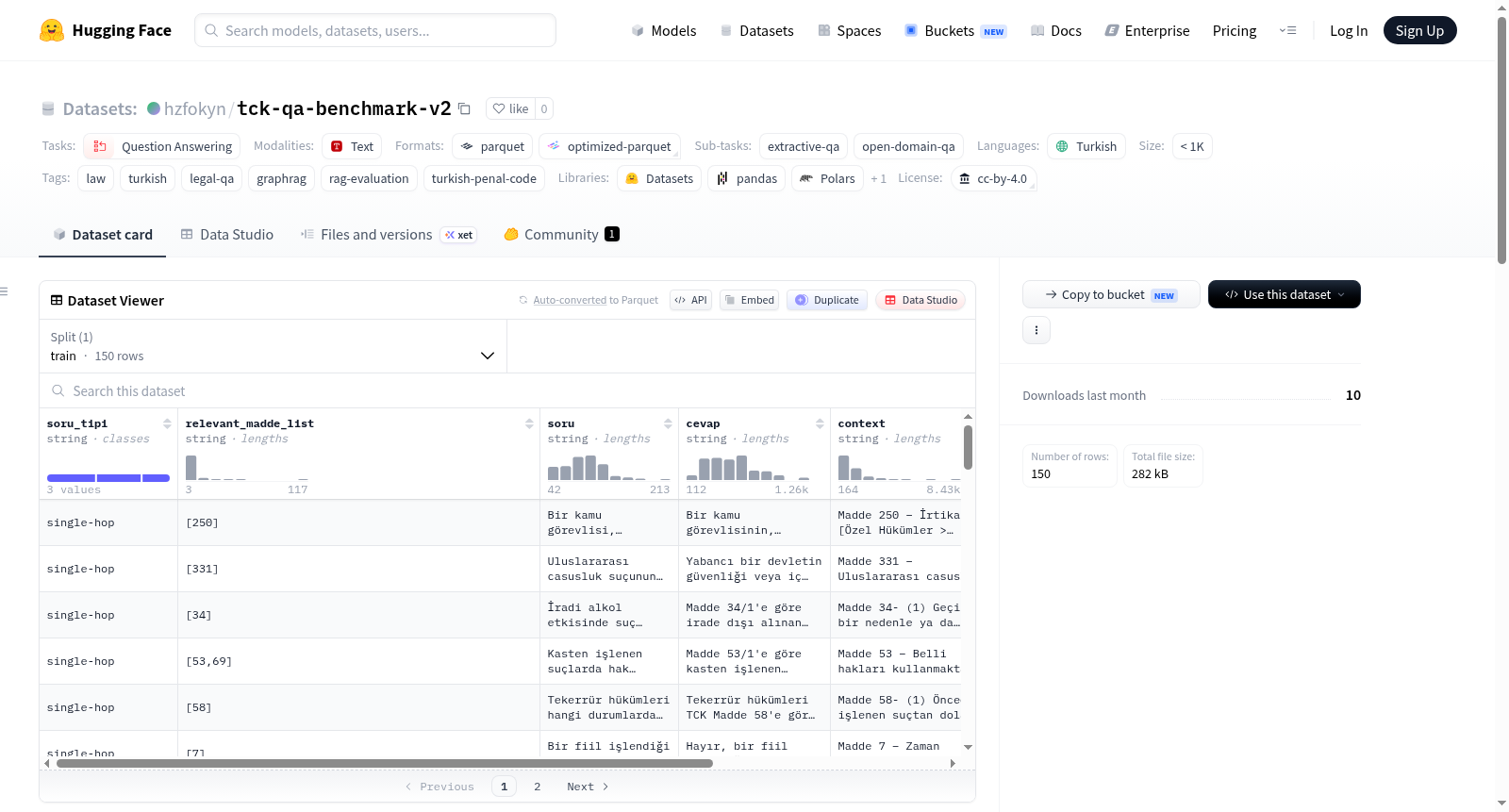1509x812 pixels.
Task: Click the Text modality tag
Action: pos(352,146)
